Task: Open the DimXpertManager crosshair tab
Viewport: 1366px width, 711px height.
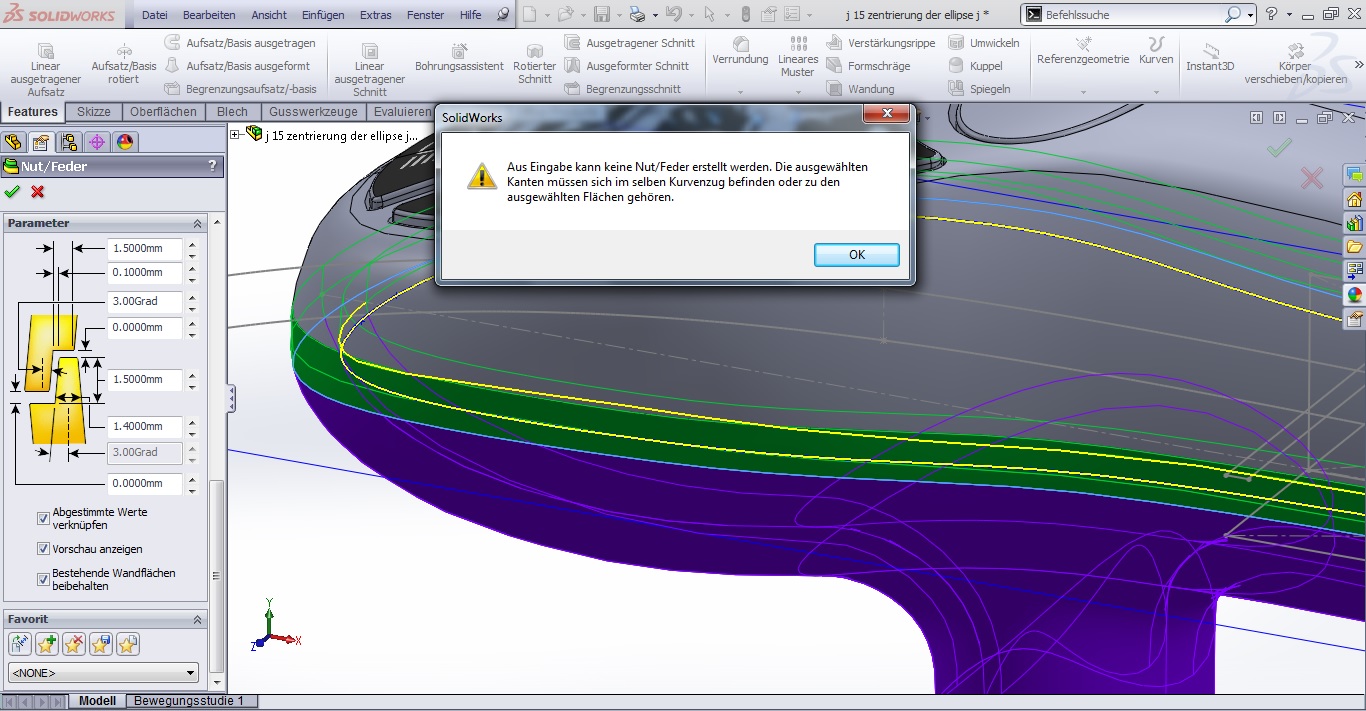Action: pos(97,142)
